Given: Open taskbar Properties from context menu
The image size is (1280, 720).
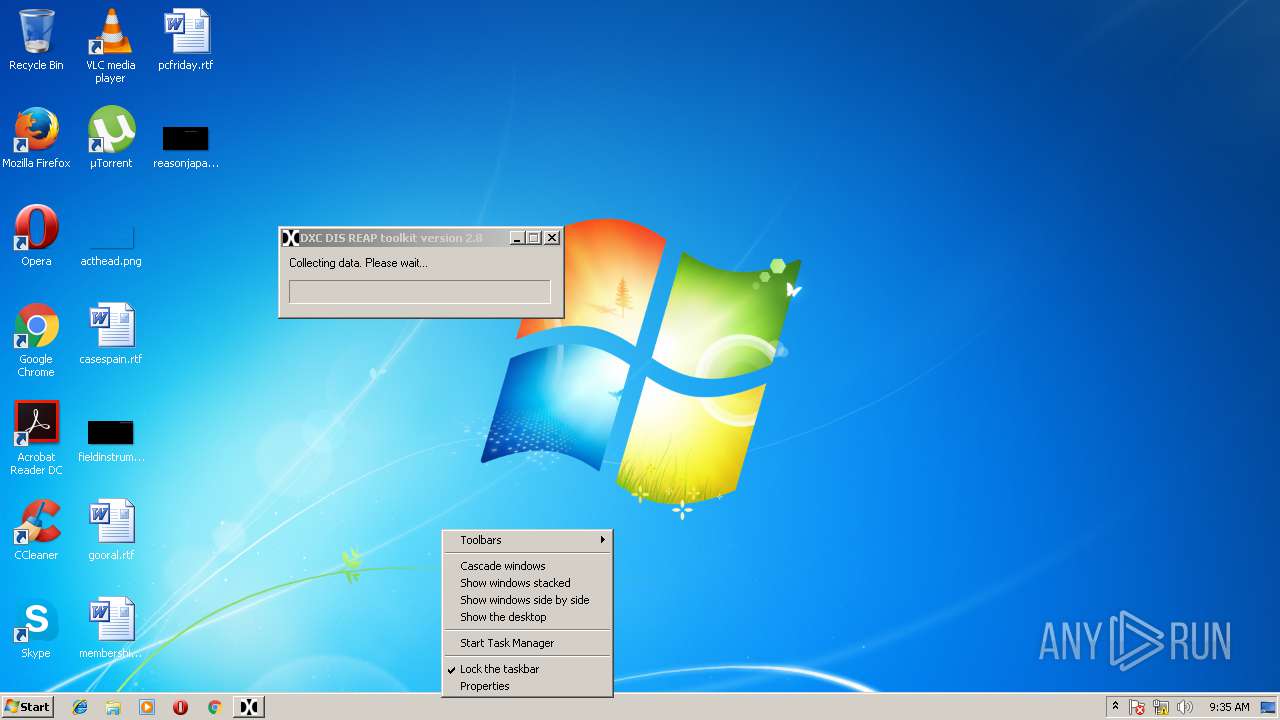Looking at the screenshot, I should [527, 686].
